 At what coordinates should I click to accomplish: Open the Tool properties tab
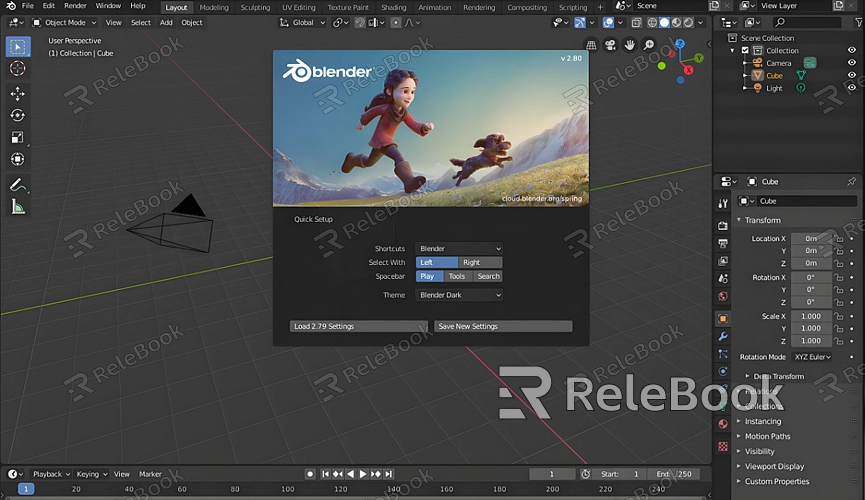(723, 204)
